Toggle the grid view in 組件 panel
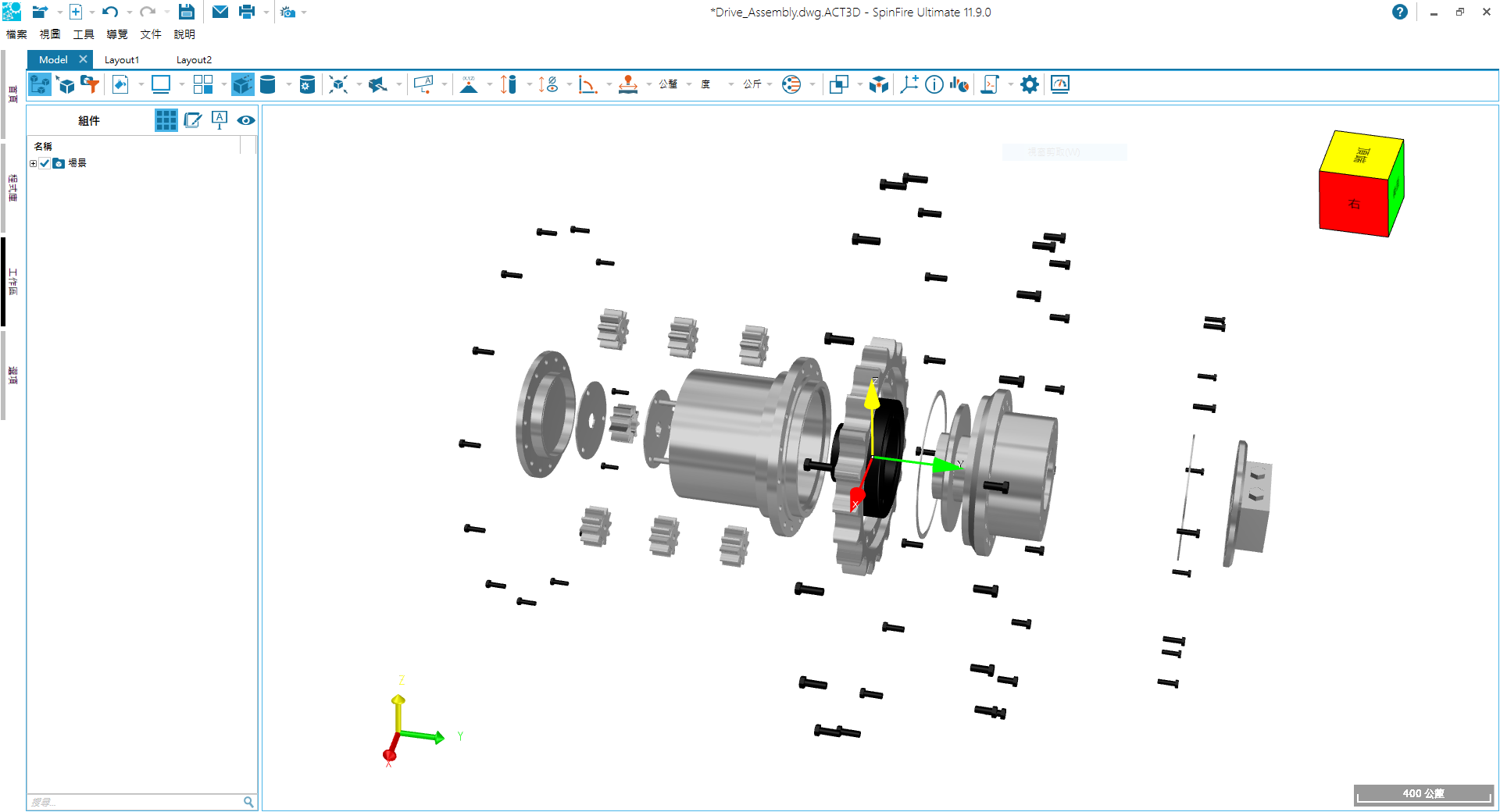Screen dimensions: 1500x812 [x=166, y=120]
